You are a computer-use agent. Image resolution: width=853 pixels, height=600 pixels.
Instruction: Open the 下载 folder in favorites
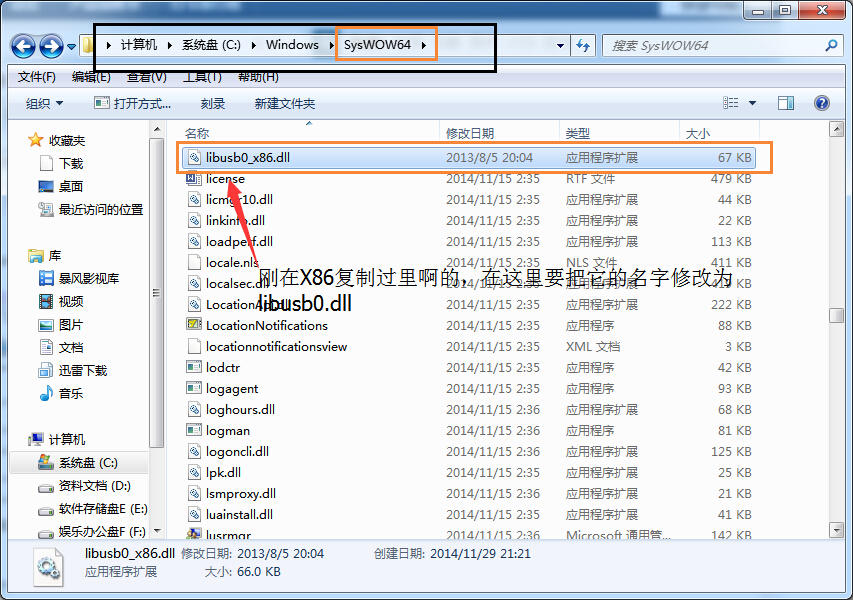(x=70, y=163)
